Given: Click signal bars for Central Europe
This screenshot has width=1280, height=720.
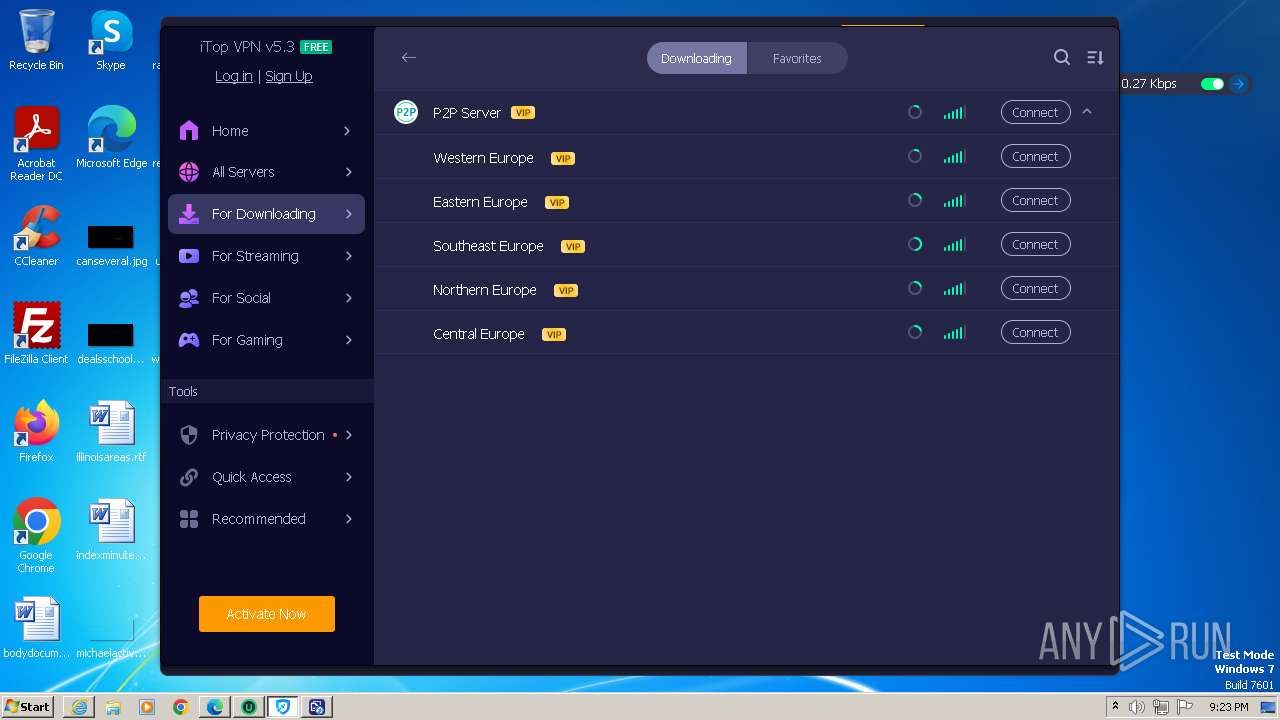Looking at the screenshot, I should click(x=954, y=333).
